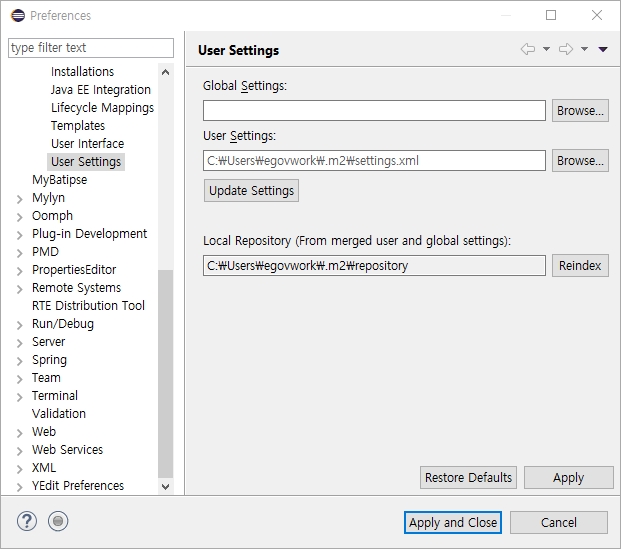Click the back navigation arrow icon

(x=528, y=50)
